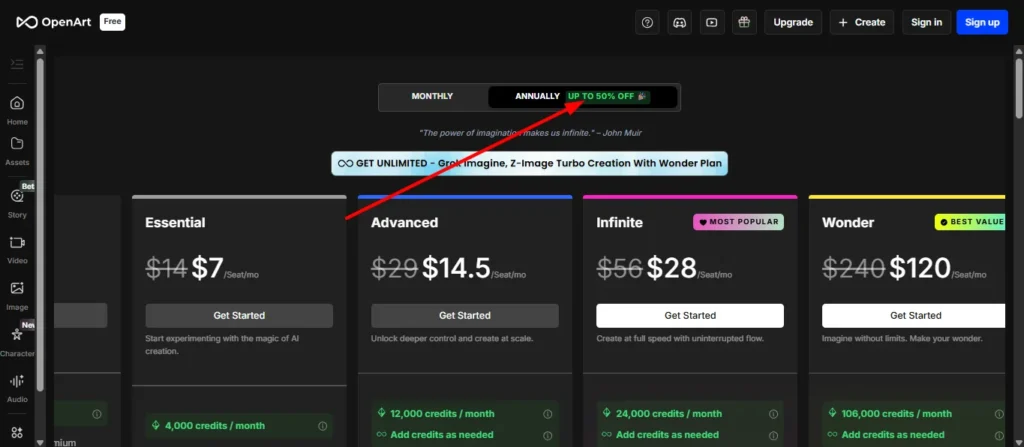Open the apps grid icon in sidebar
Image resolution: width=1024 pixels, height=447 pixels.
[17, 433]
